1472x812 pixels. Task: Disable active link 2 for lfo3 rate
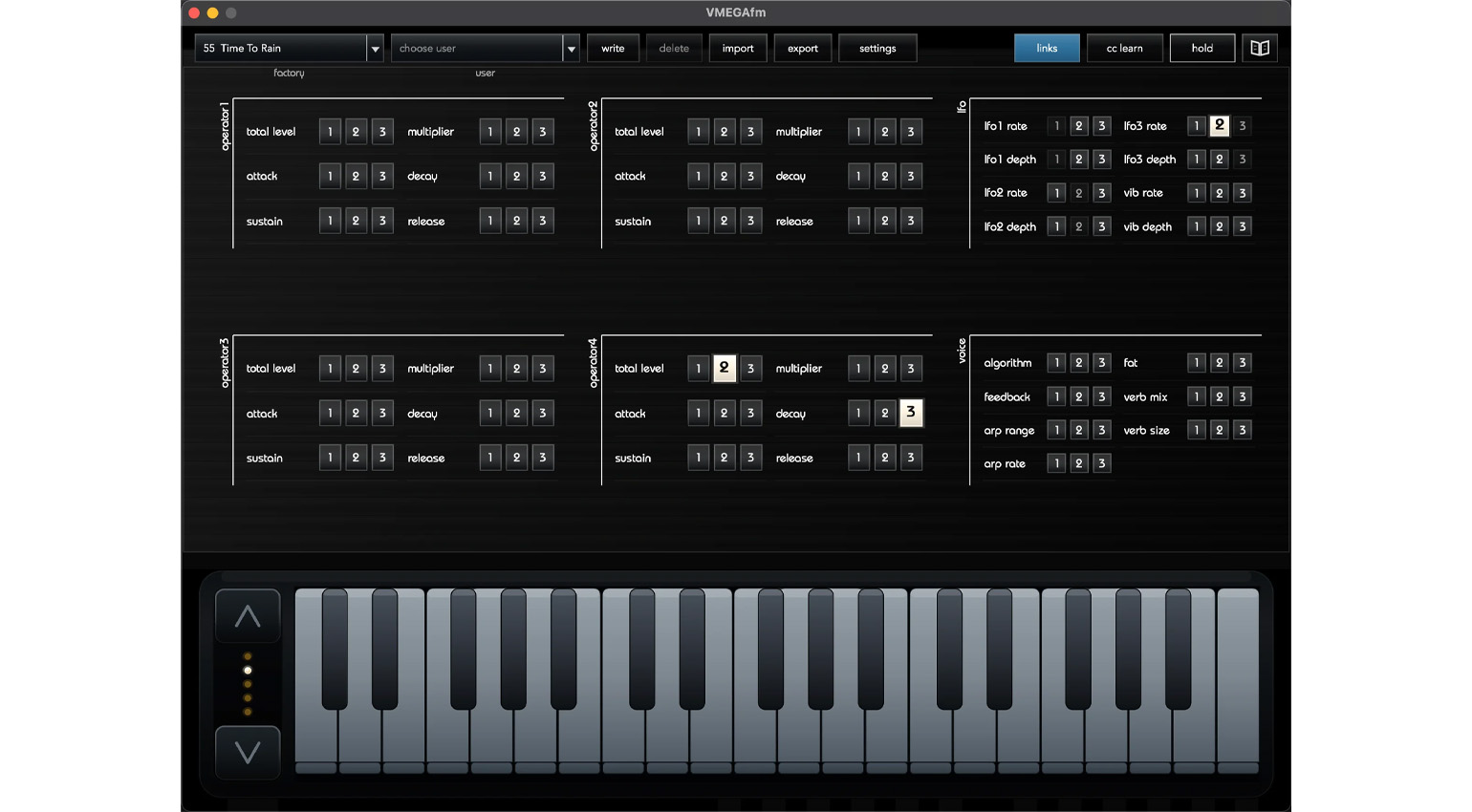click(x=1219, y=125)
